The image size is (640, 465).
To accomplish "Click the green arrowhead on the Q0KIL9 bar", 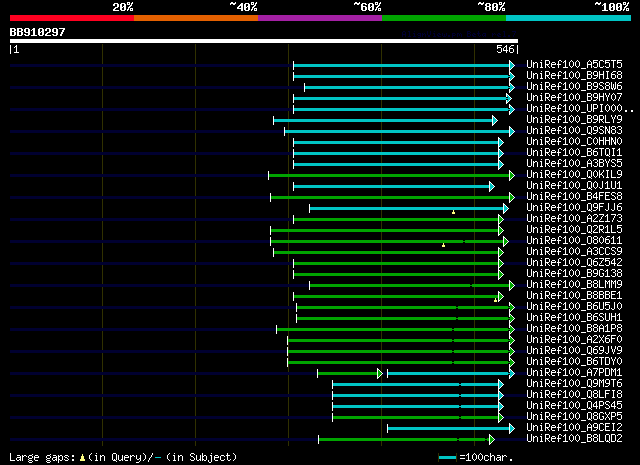I will tap(512, 175).
